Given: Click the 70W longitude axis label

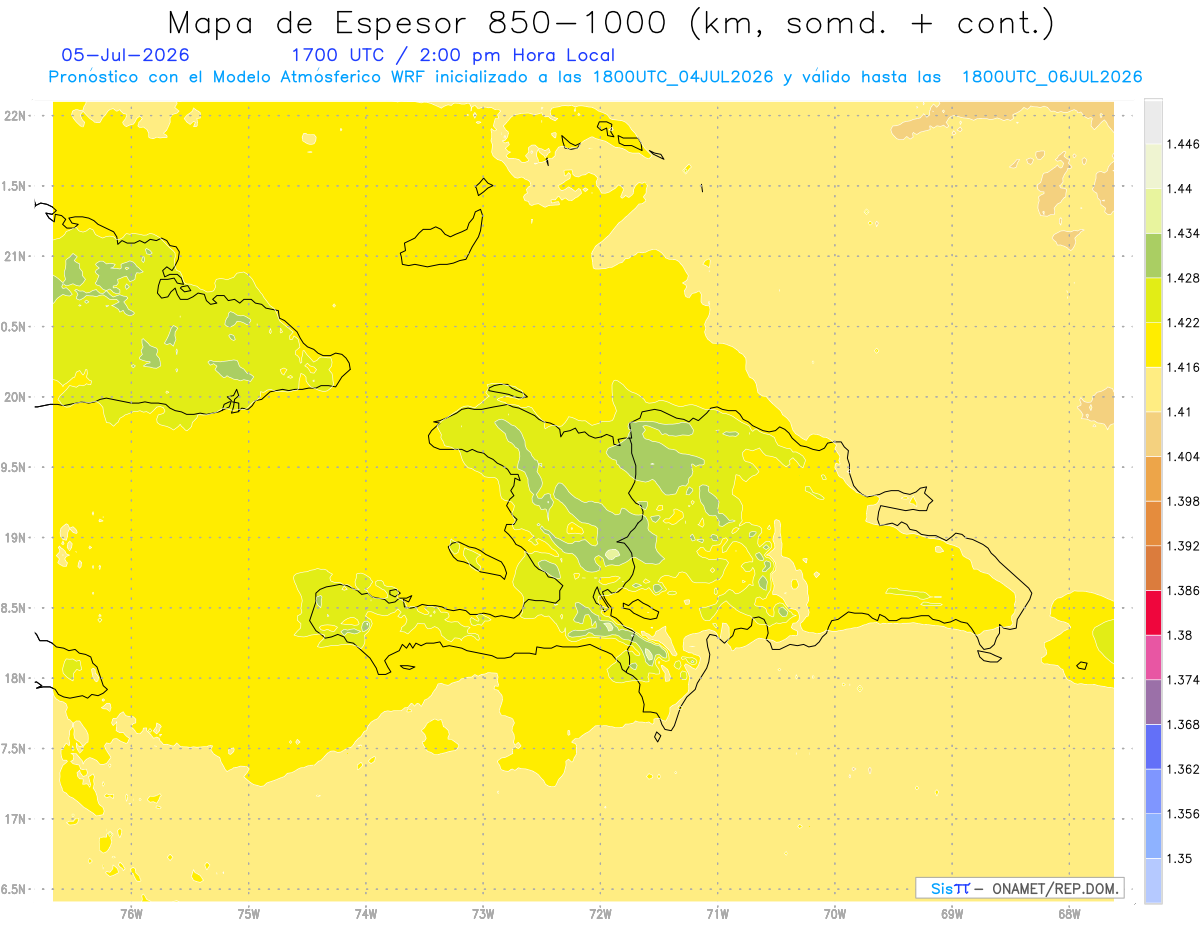Looking at the screenshot, I should click(x=834, y=914).
